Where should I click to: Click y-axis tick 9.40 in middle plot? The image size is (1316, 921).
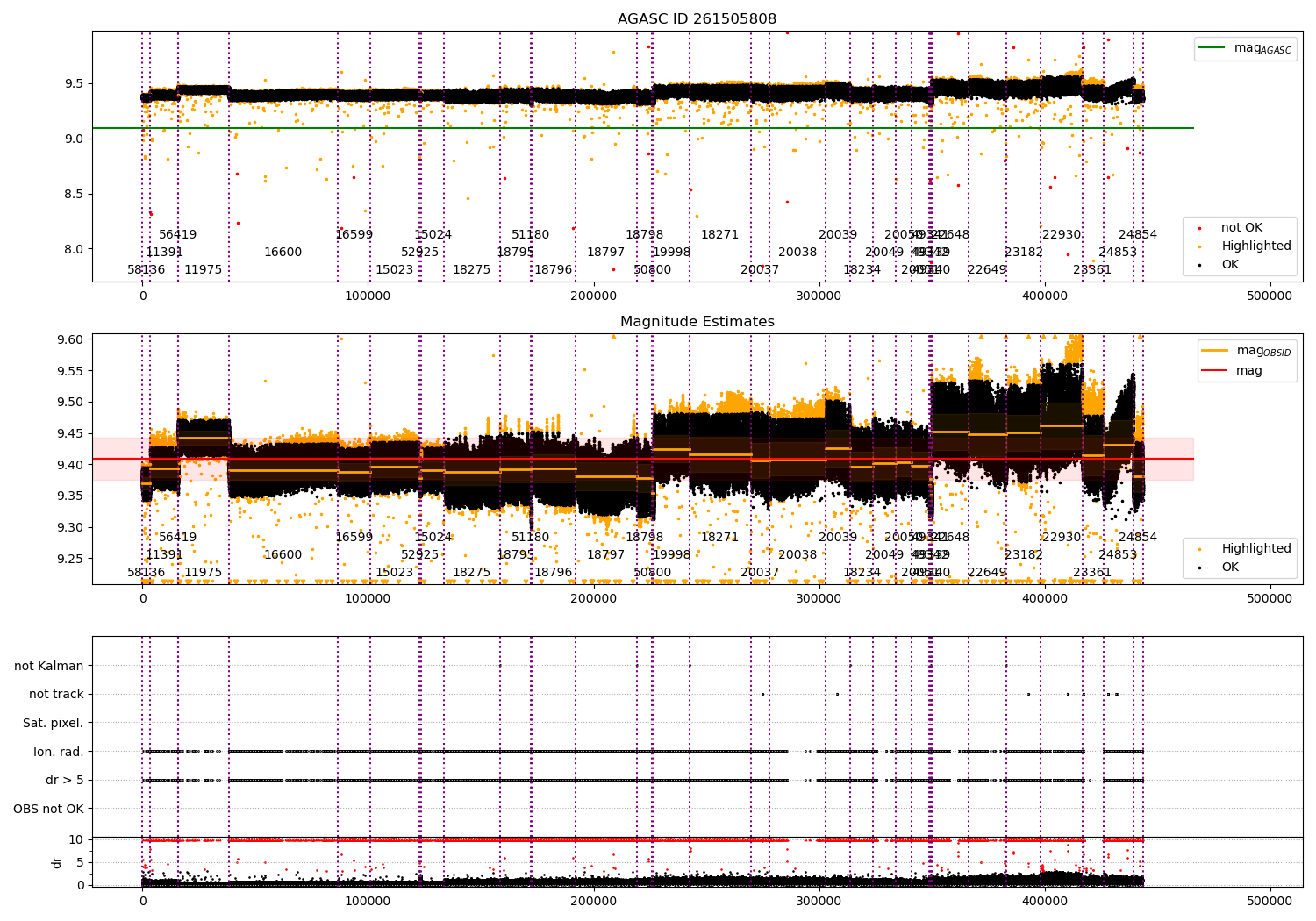71,465
